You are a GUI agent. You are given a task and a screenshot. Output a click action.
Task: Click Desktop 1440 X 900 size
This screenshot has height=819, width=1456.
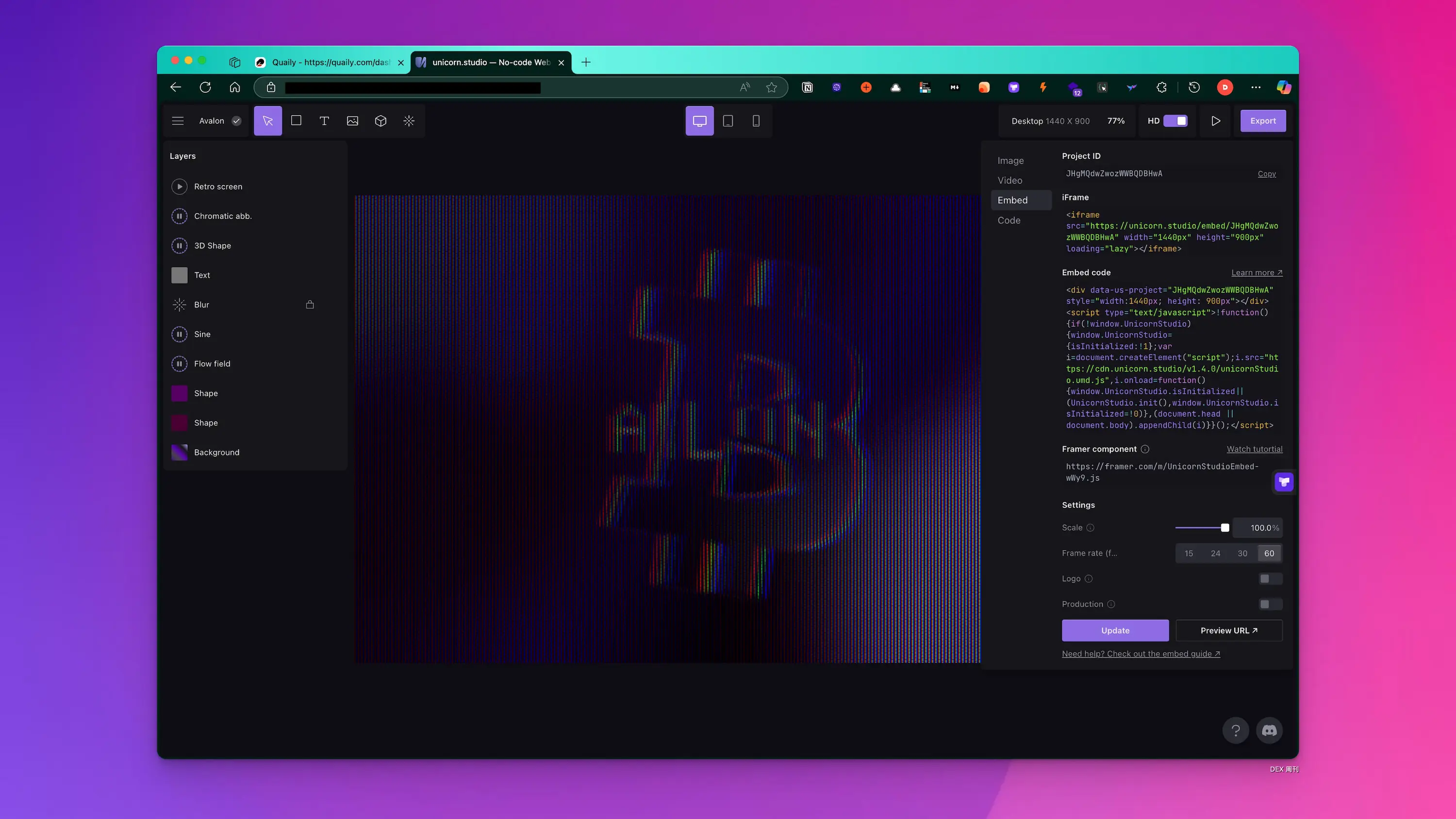[x=1050, y=121]
